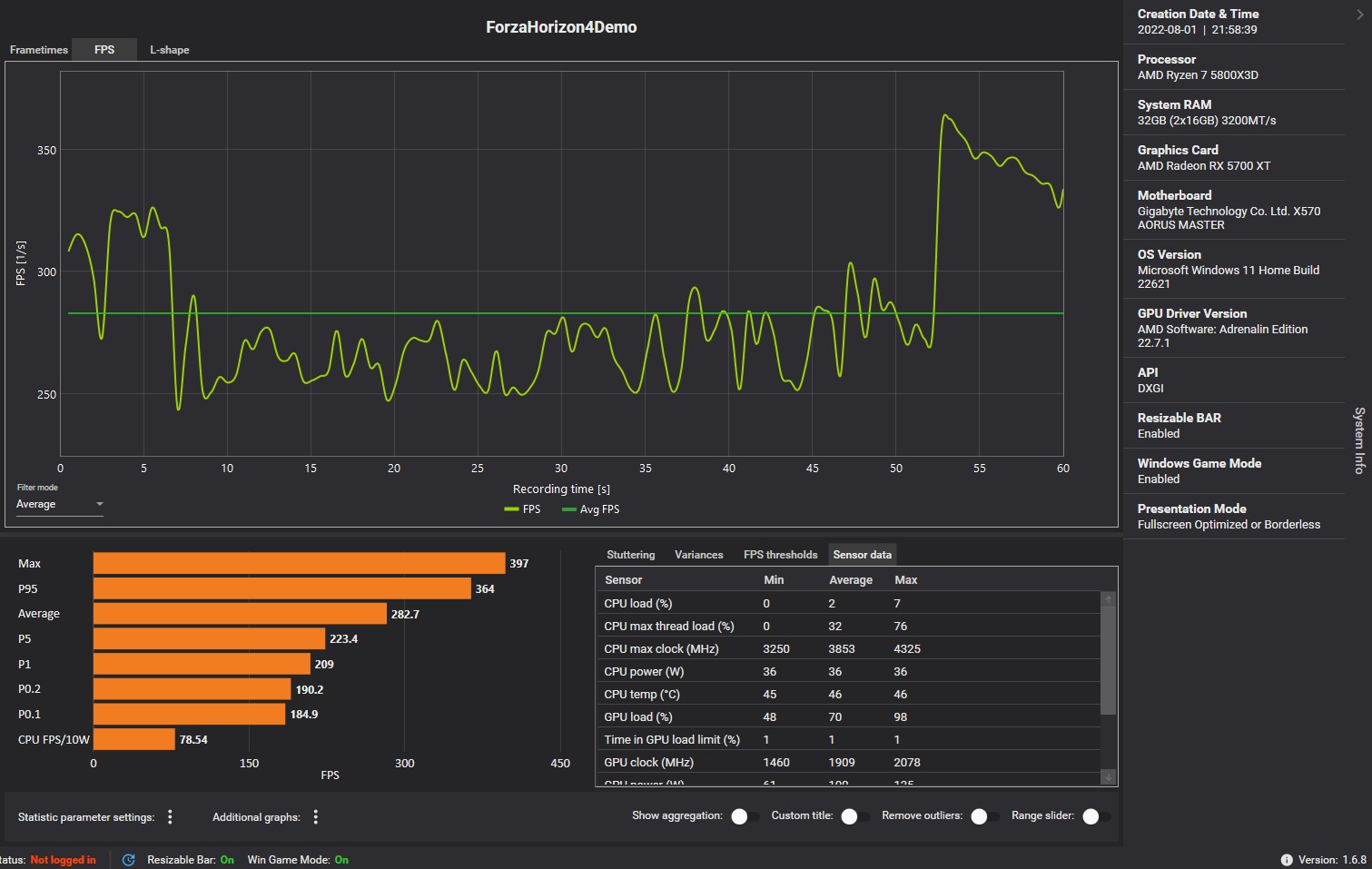The height and width of the screenshot is (869, 1372).
Task: Enable Remove outliers switch
Action: (984, 816)
